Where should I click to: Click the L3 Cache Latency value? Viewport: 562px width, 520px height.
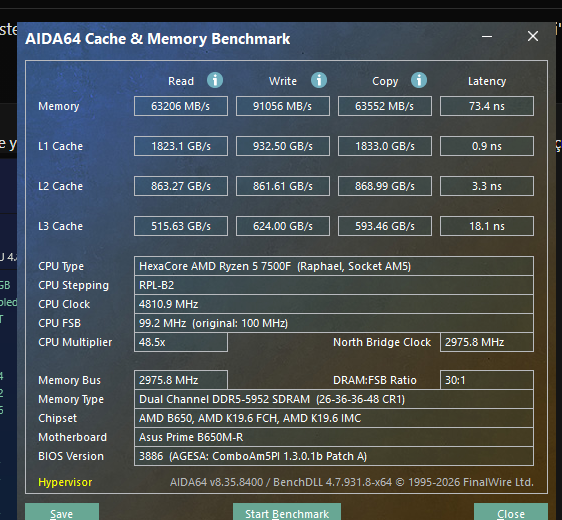(487, 226)
